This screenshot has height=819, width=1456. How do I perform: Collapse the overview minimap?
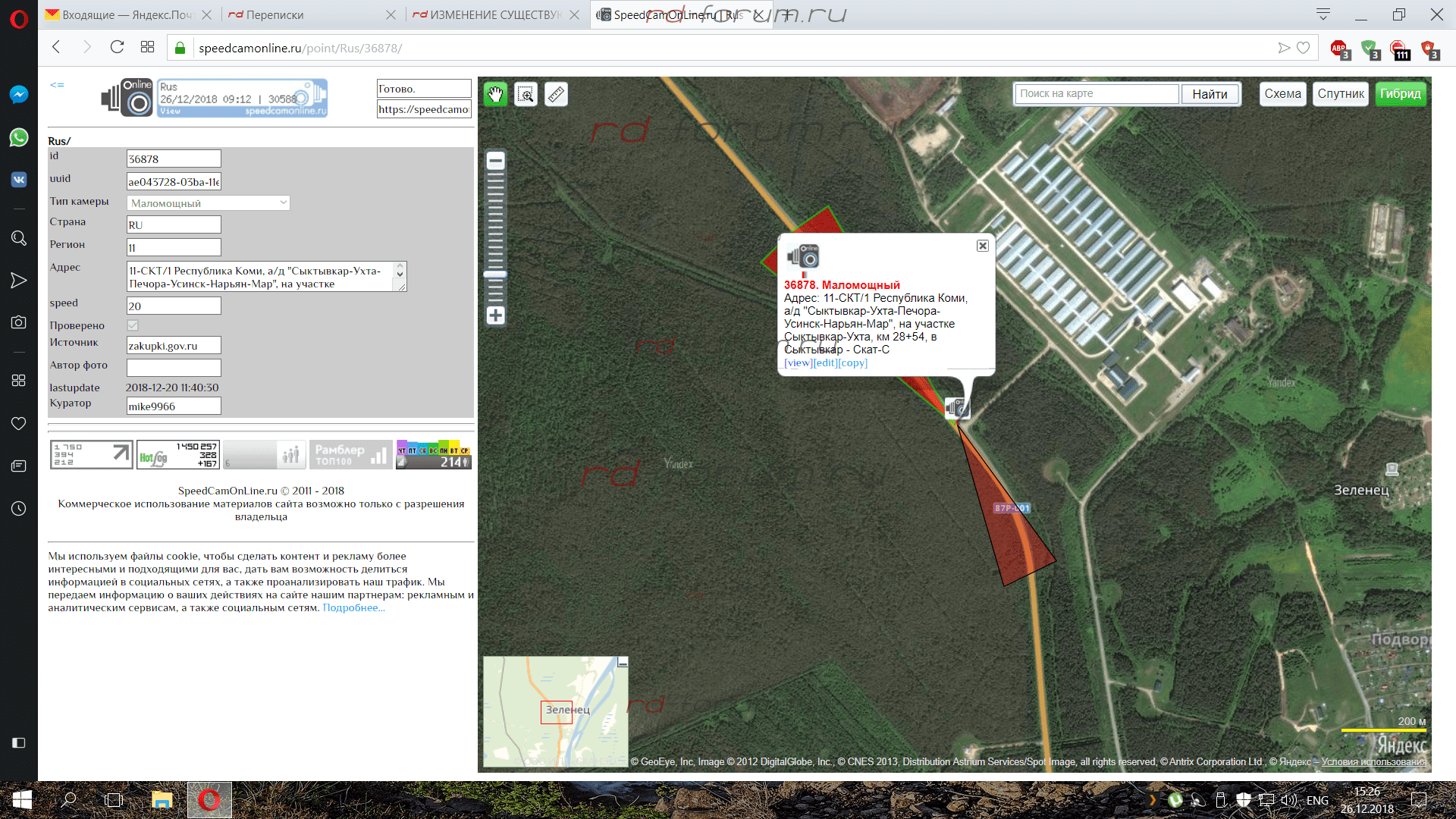pos(623,662)
